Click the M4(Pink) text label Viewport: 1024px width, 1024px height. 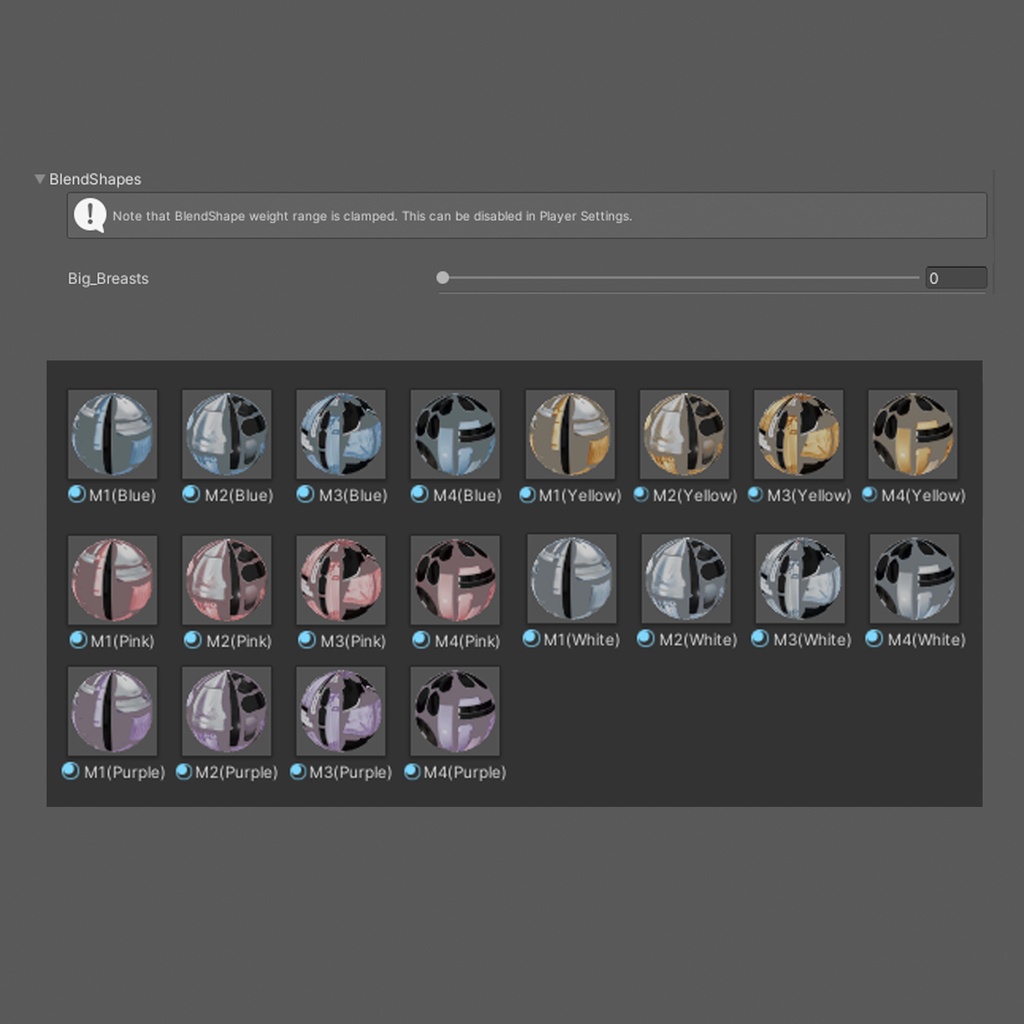pyautogui.click(x=467, y=641)
